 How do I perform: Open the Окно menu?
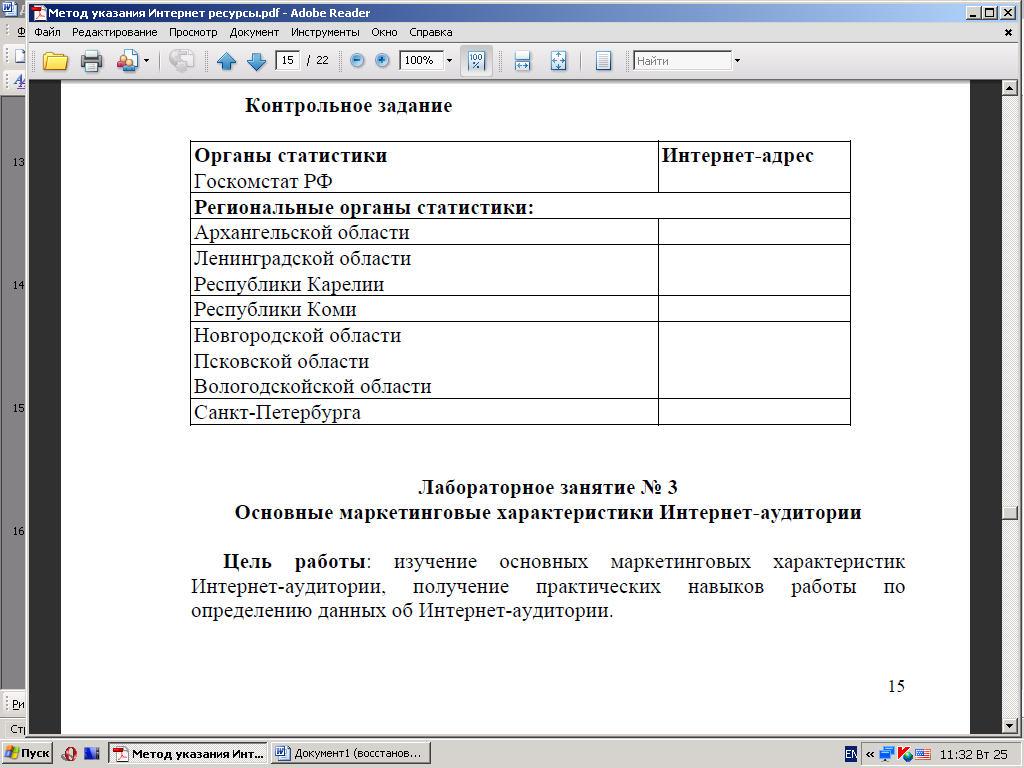[x=384, y=32]
